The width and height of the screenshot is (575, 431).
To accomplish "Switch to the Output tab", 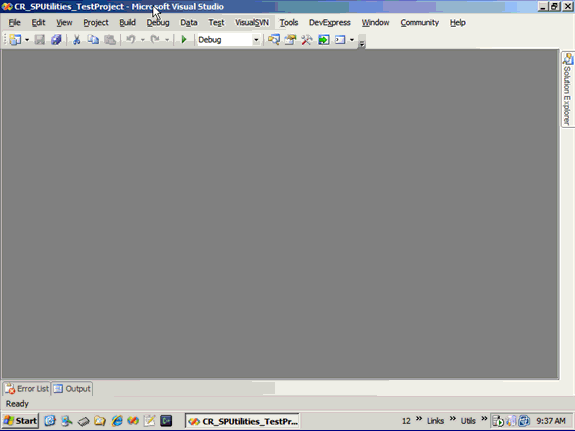I will point(72,388).
